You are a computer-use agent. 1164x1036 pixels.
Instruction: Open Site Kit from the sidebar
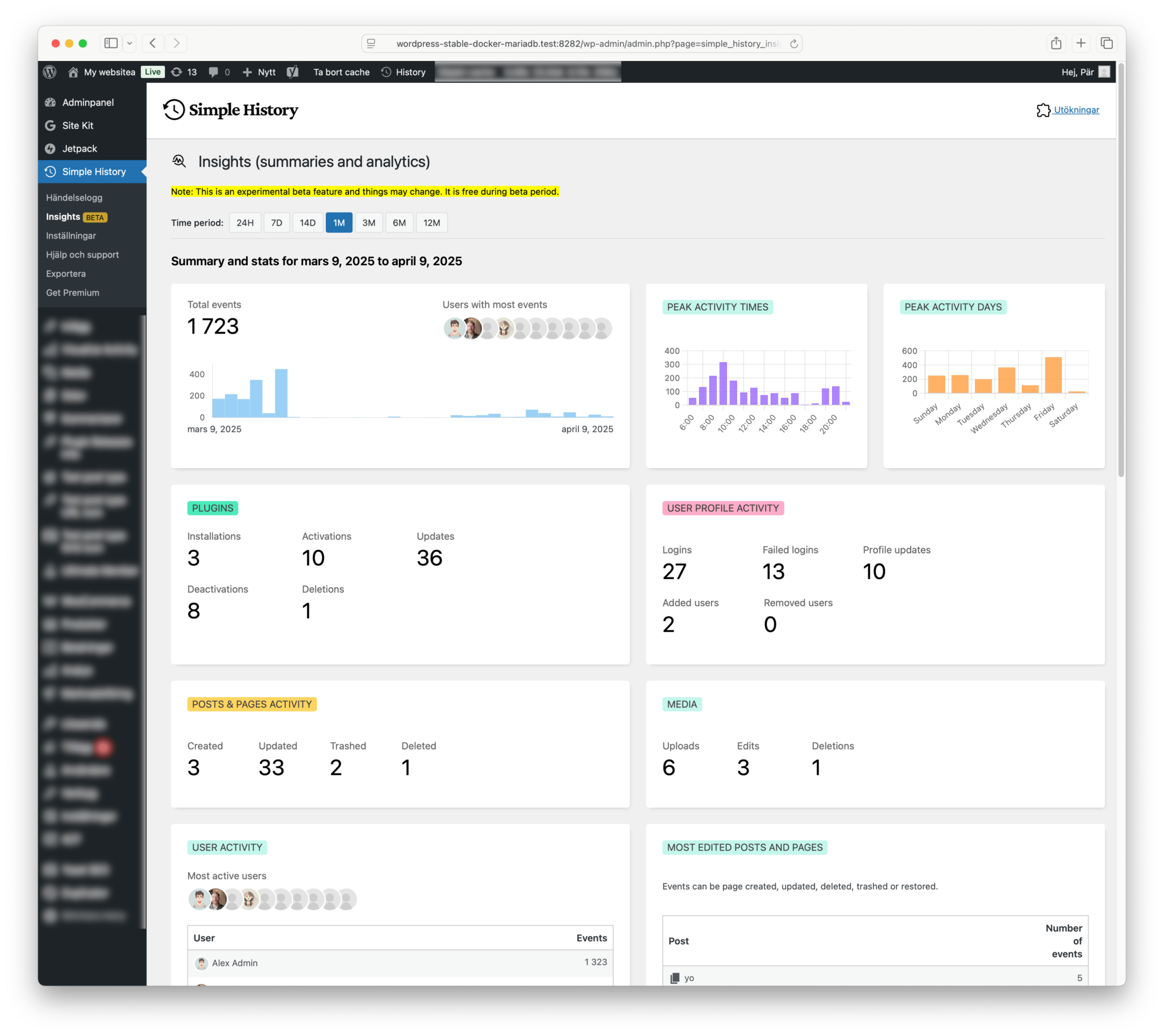coord(78,125)
